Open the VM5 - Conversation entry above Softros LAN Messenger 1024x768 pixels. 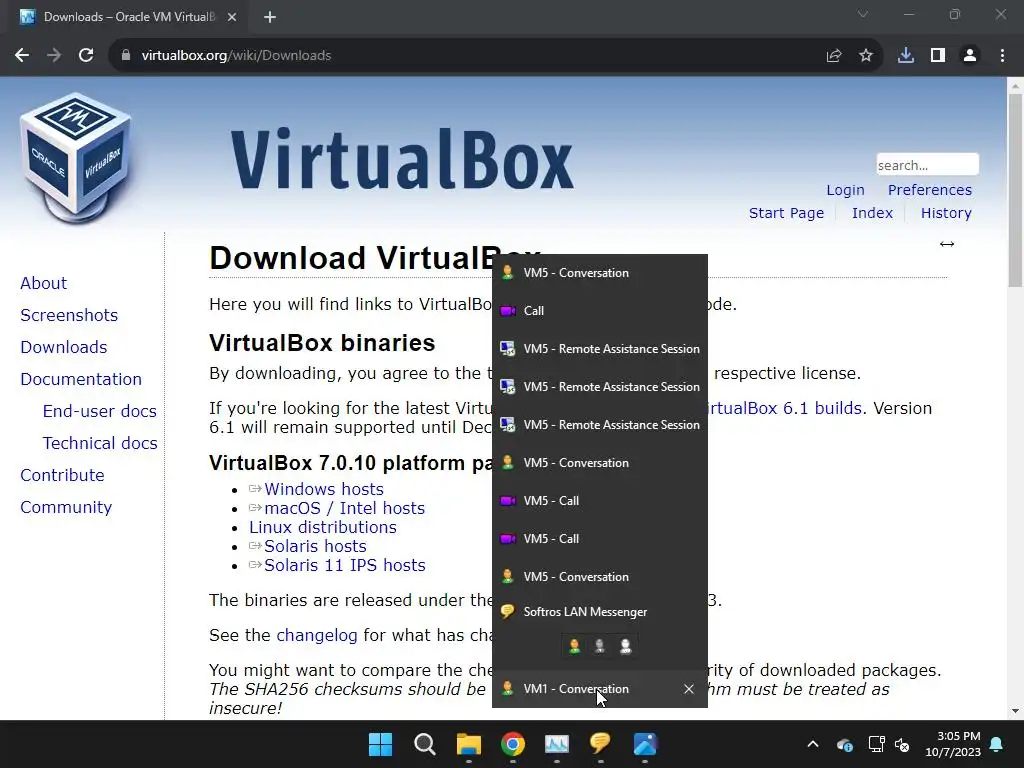[600, 577]
